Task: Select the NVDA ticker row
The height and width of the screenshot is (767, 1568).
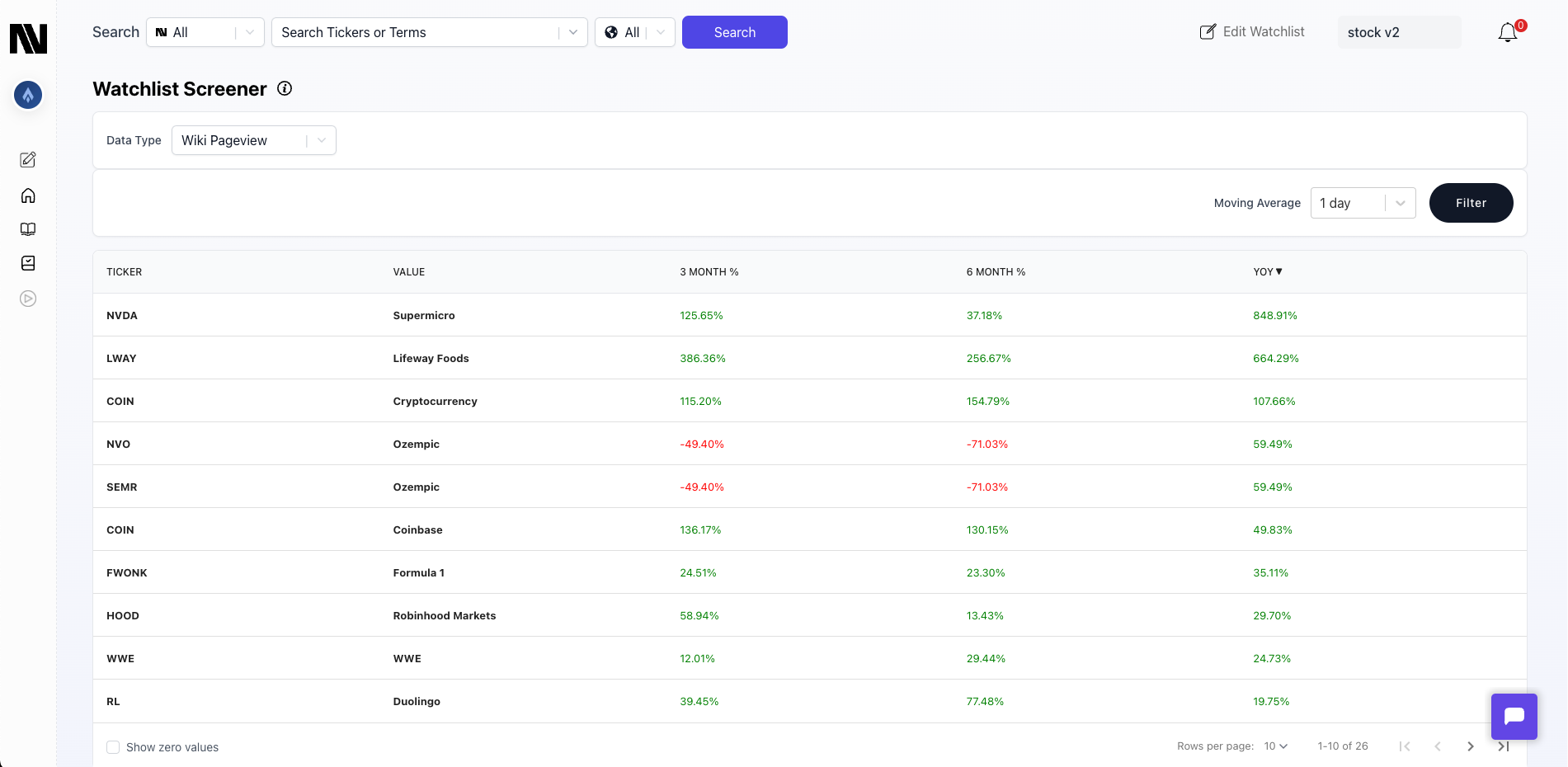Action: pos(810,315)
